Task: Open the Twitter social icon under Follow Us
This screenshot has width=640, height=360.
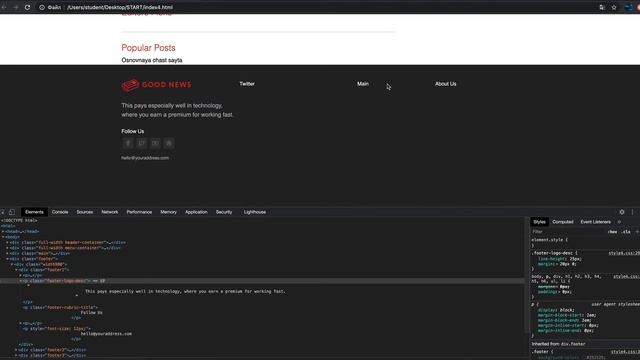Action: pos(142,143)
